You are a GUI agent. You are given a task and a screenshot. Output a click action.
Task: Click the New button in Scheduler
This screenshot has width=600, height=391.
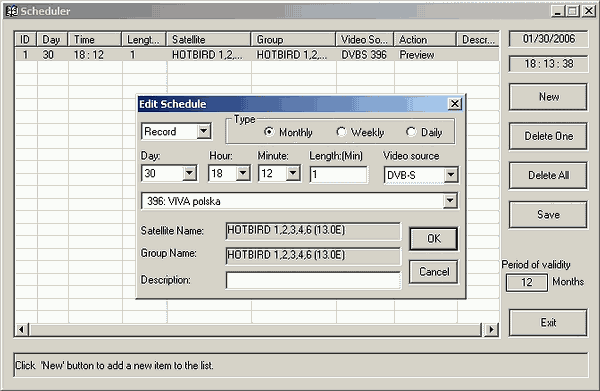548,97
